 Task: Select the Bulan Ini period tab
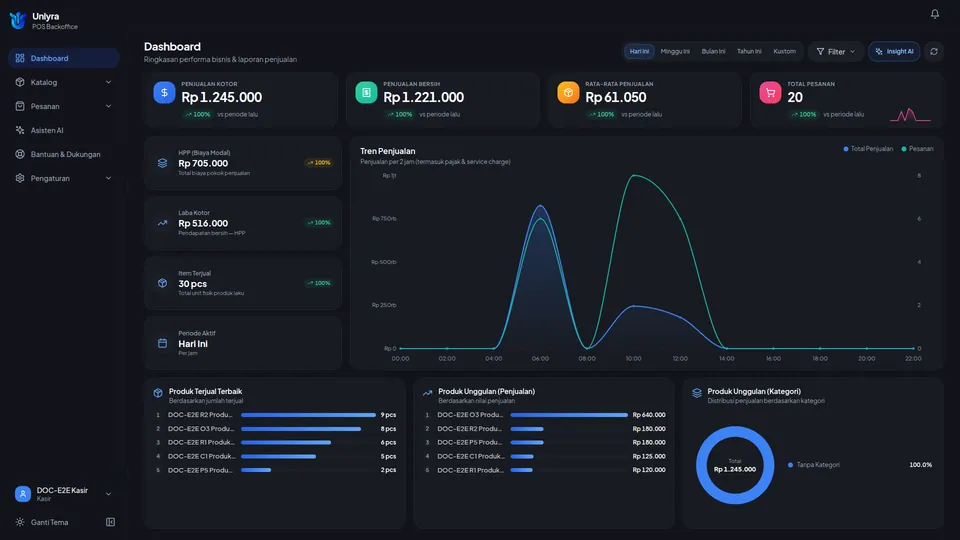click(x=713, y=51)
